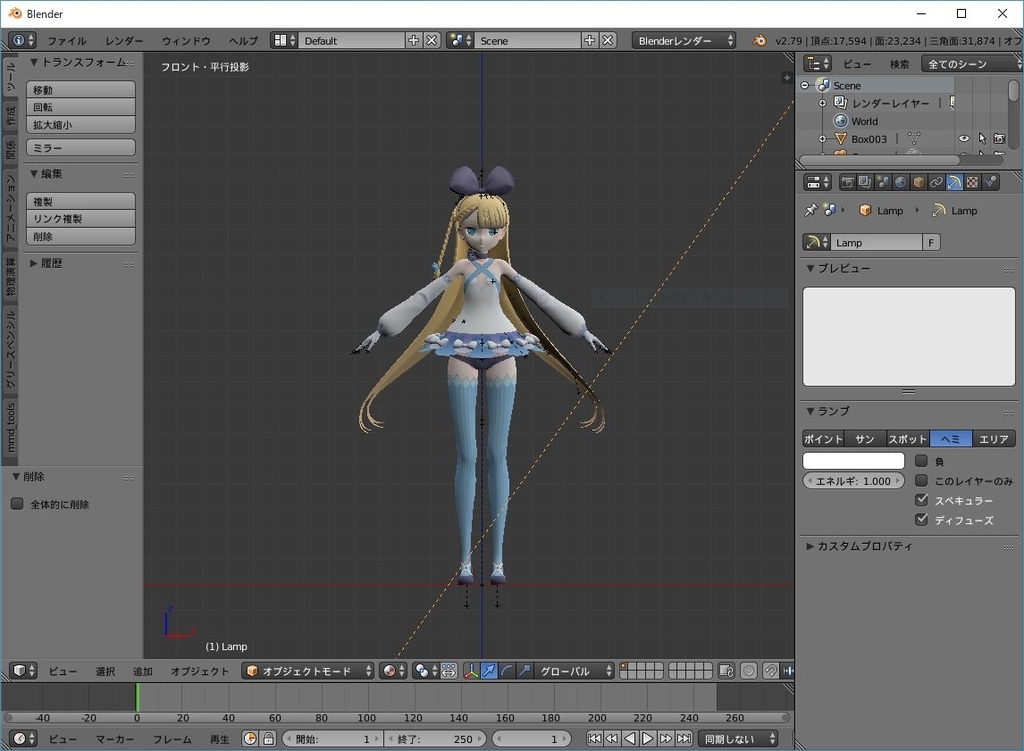Open the Texture properties tab (checker icon)
Viewport: 1024px width, 751px height.
point(972,182)
